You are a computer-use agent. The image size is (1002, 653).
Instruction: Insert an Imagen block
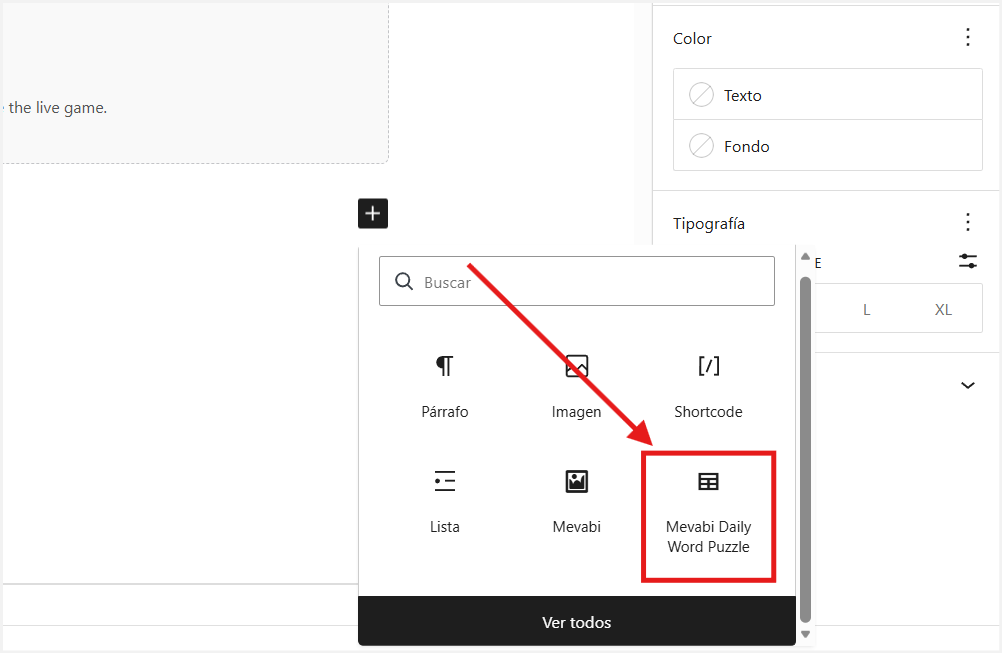[576, 387]
